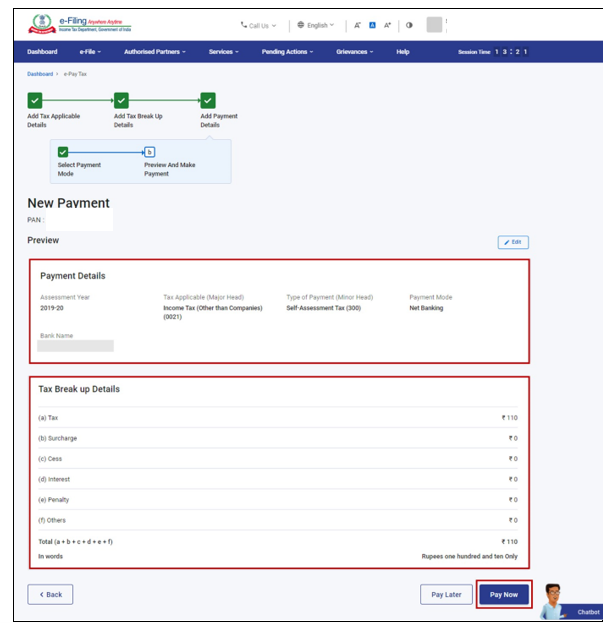Go to the Help menu item

[402, 52]
